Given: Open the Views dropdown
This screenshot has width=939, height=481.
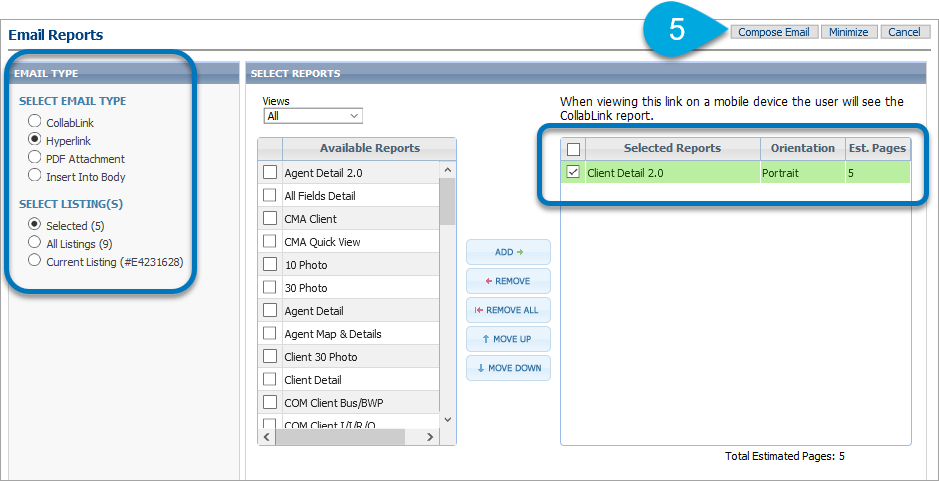Looking at the screenshot, I should [313, 116].
